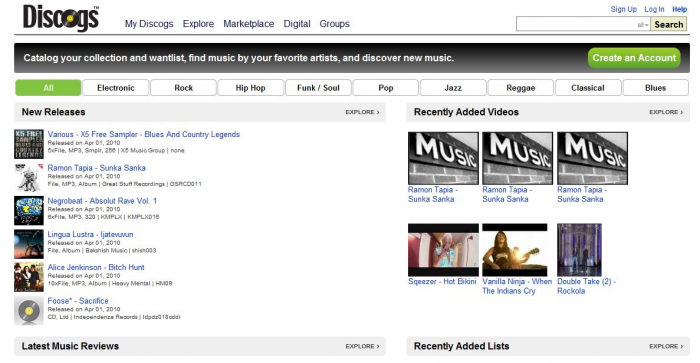Click the Sign Up link
The width and height of the screenshot is (700, 363).
click(624, 9)
